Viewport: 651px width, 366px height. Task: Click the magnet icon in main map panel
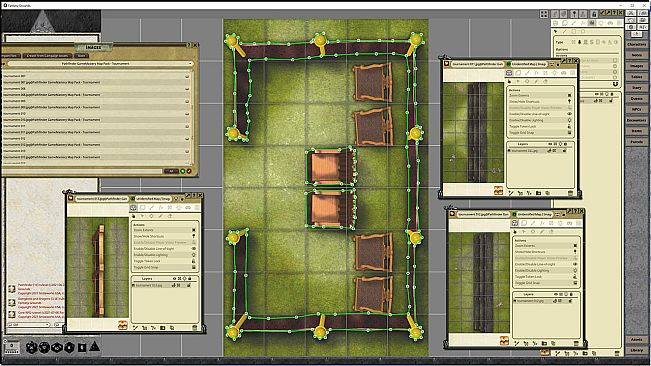tap(615, 84)
